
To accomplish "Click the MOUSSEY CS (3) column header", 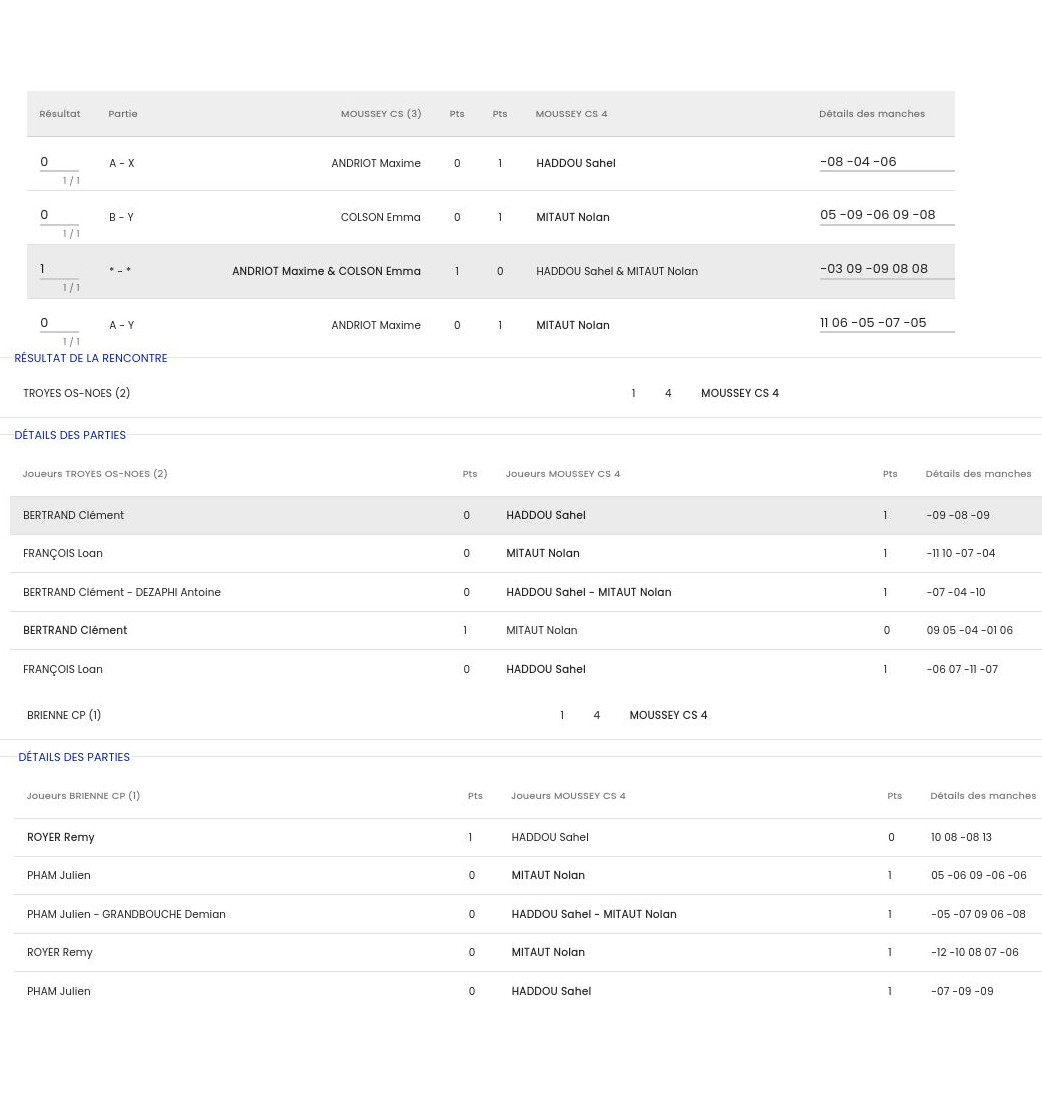I will [380, 114].
